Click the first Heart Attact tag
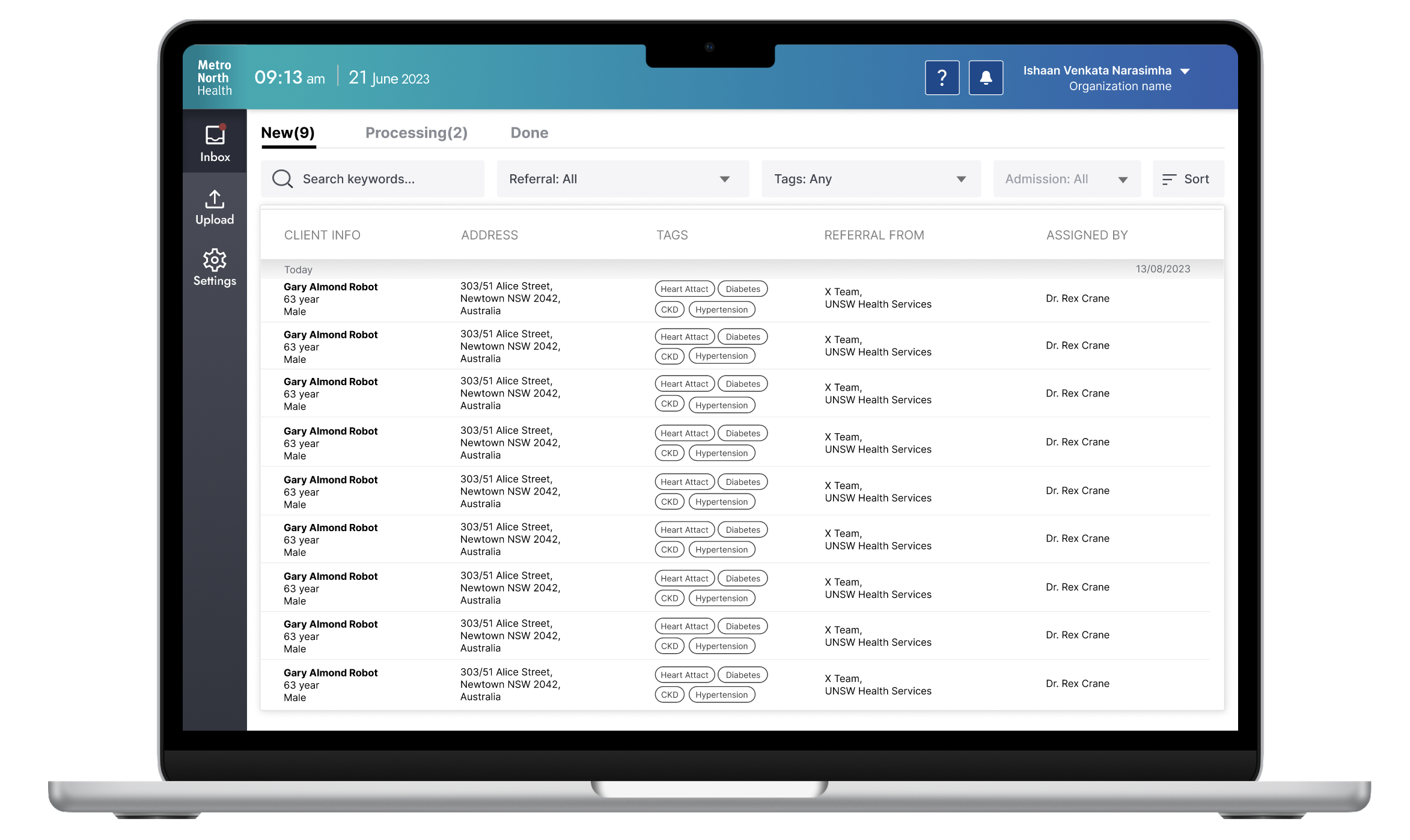Screen dimensions: 1410x840 pos(684,289)
